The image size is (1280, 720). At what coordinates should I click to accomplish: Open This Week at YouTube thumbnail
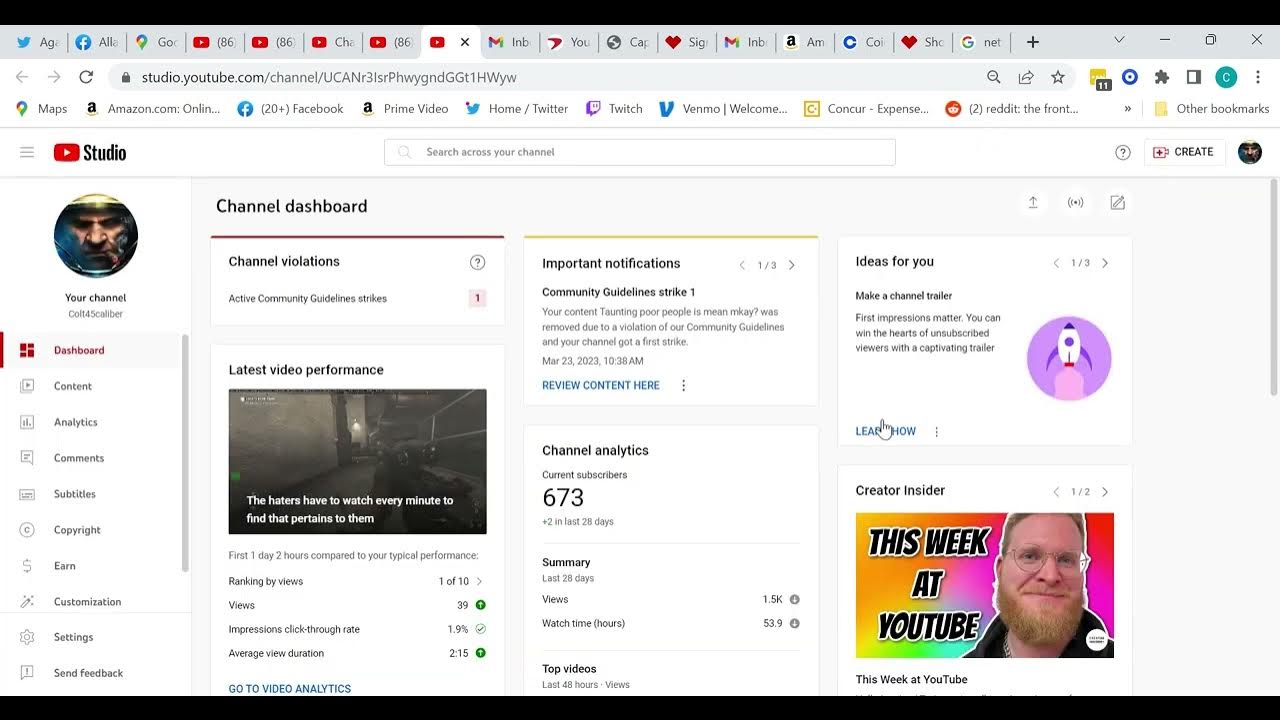(985, 585)
